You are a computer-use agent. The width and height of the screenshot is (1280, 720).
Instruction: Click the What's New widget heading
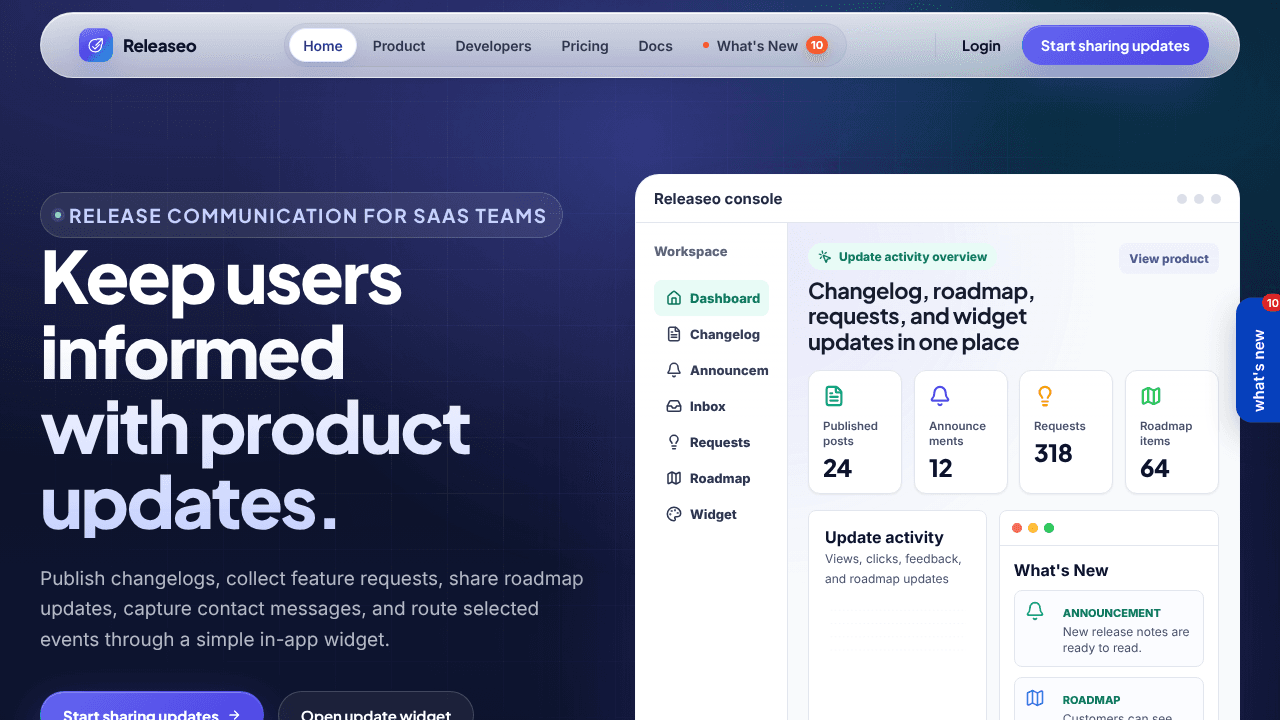(x=1061, y=570)
